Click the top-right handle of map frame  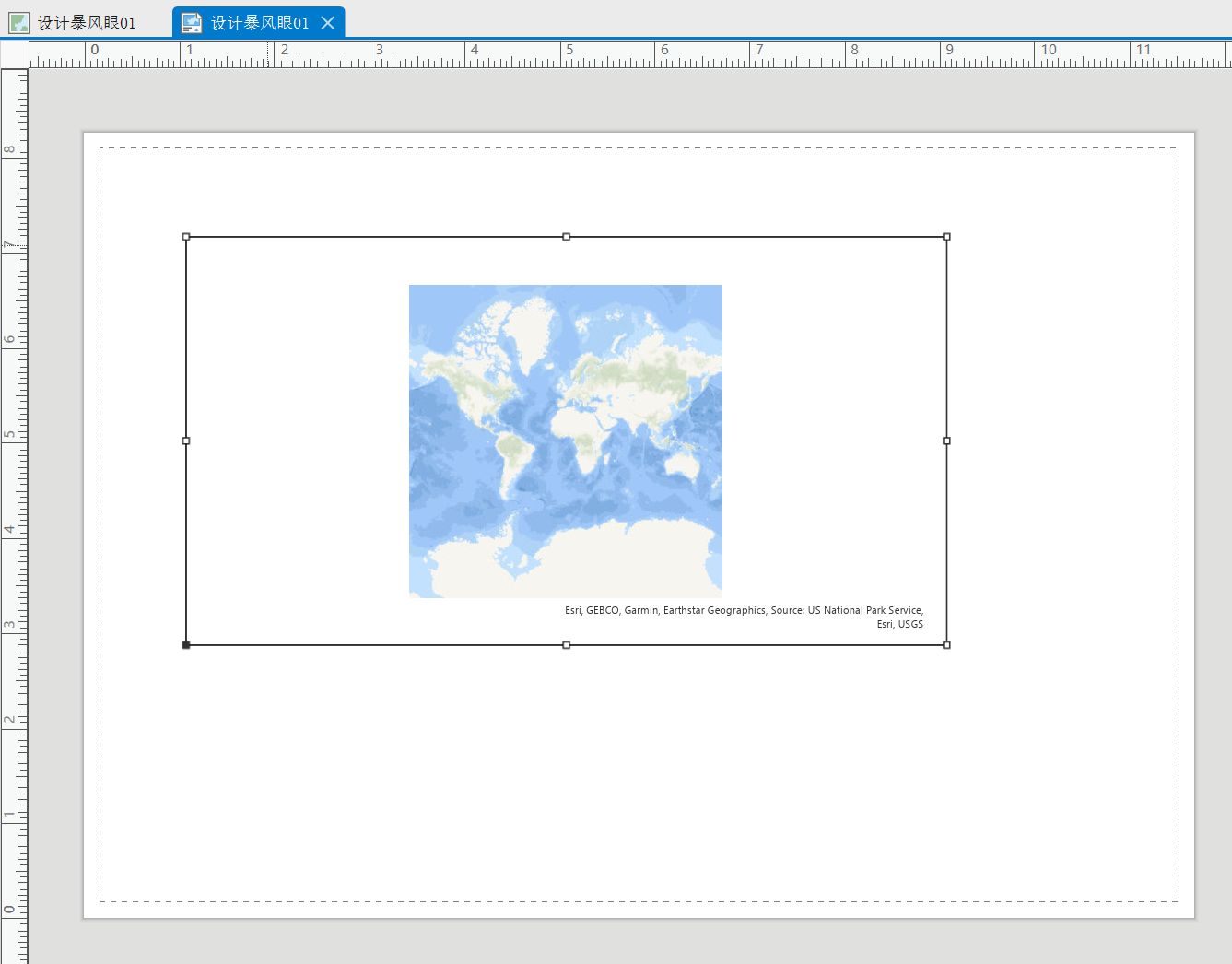[x=946, y=237]
